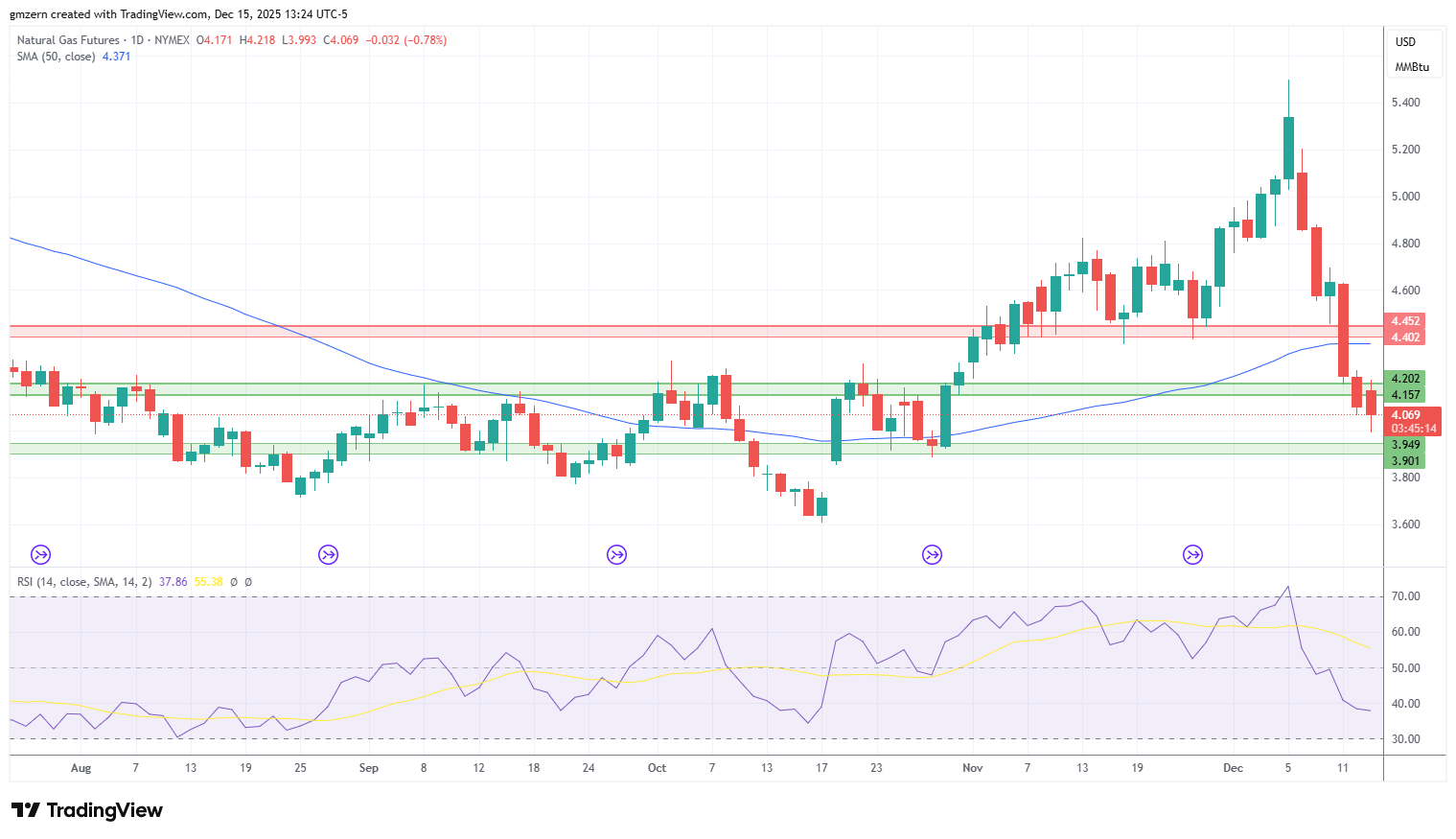Click the yellow RSI average value 55.38
The width and height of the screenshot is (1456, 839).
click(x=208, y=582)
